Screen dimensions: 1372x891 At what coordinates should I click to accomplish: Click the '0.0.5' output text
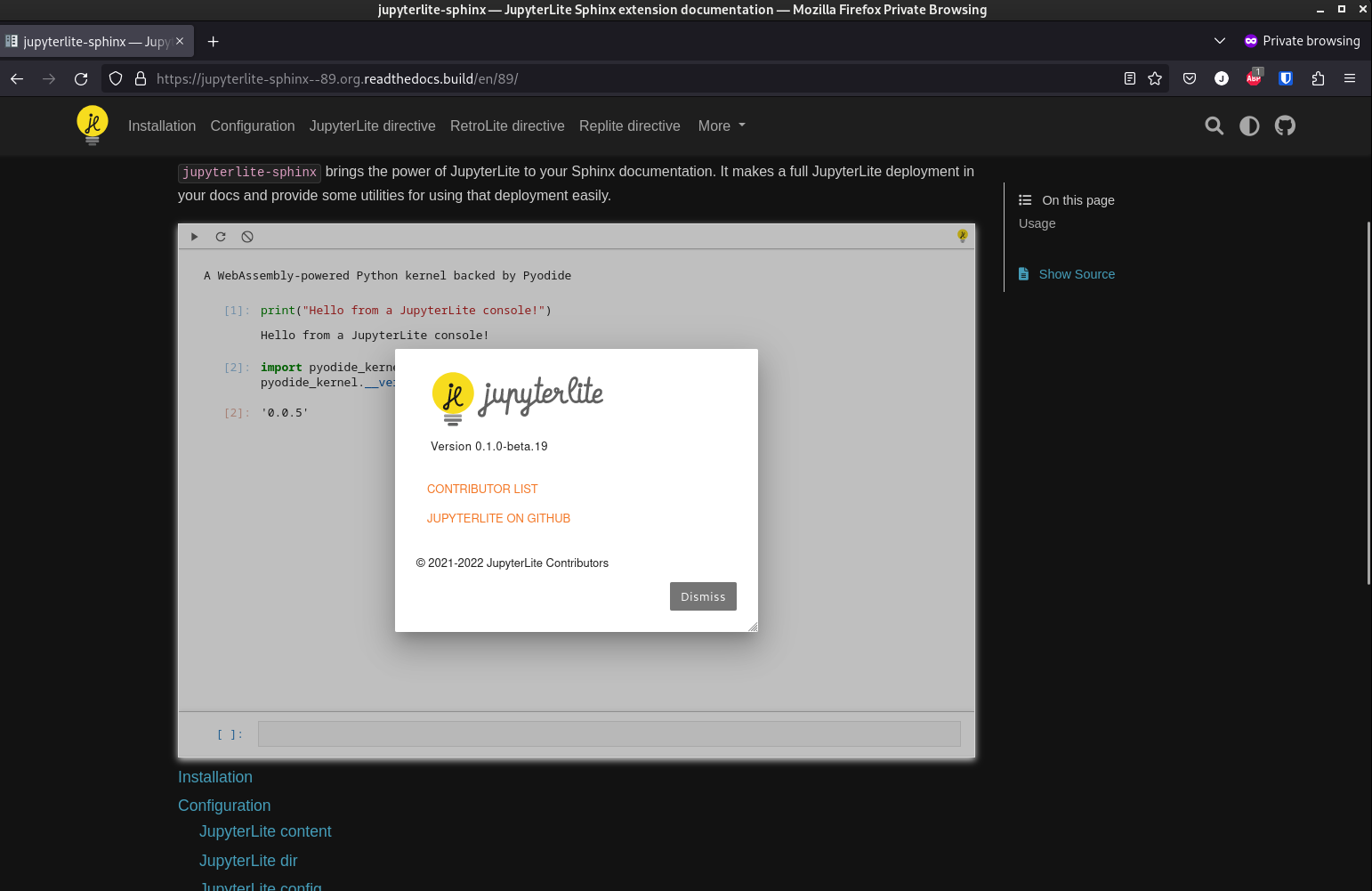[285, 412]
